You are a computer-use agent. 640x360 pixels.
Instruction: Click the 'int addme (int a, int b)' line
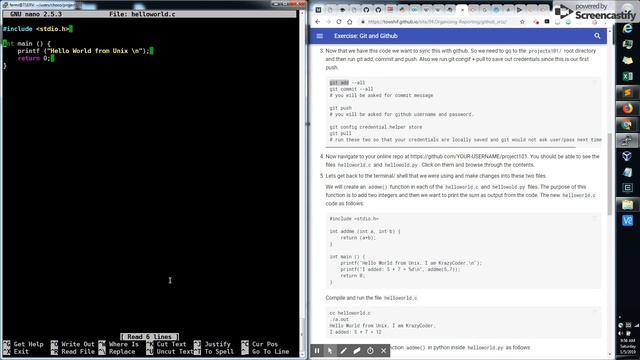coord(365,231)
